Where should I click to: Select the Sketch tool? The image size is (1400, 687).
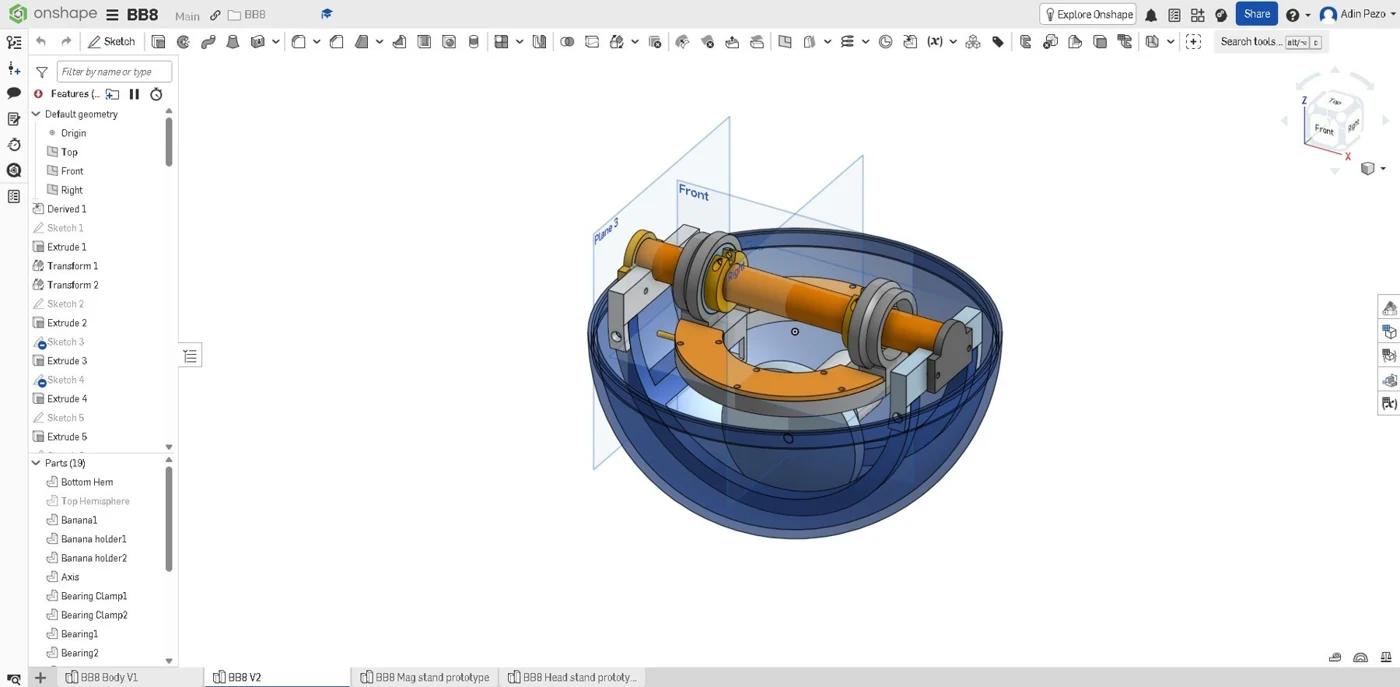click(x=111, y=42)
